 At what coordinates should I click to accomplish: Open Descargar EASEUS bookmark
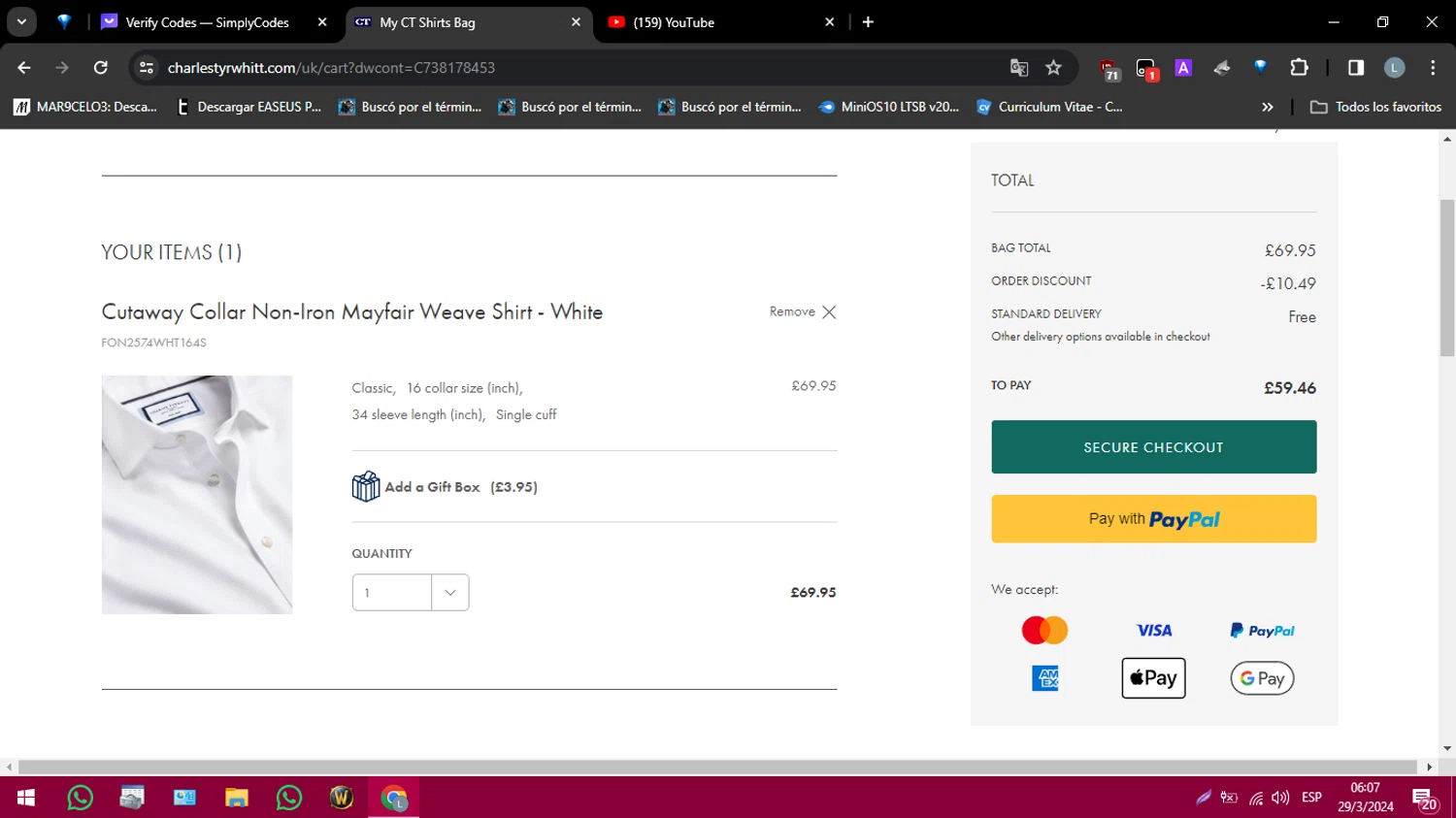pyautogui.click(x=249, y=107)
